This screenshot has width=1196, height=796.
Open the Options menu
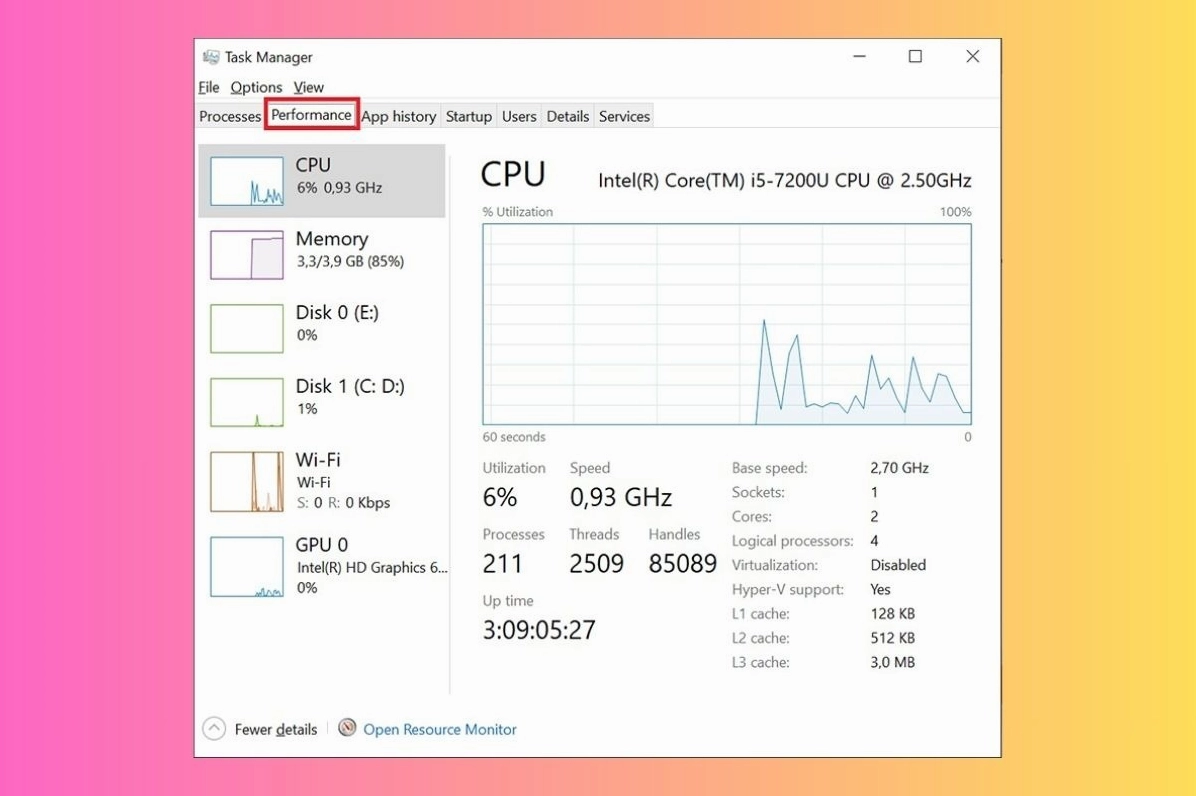(x=257, y=87)
